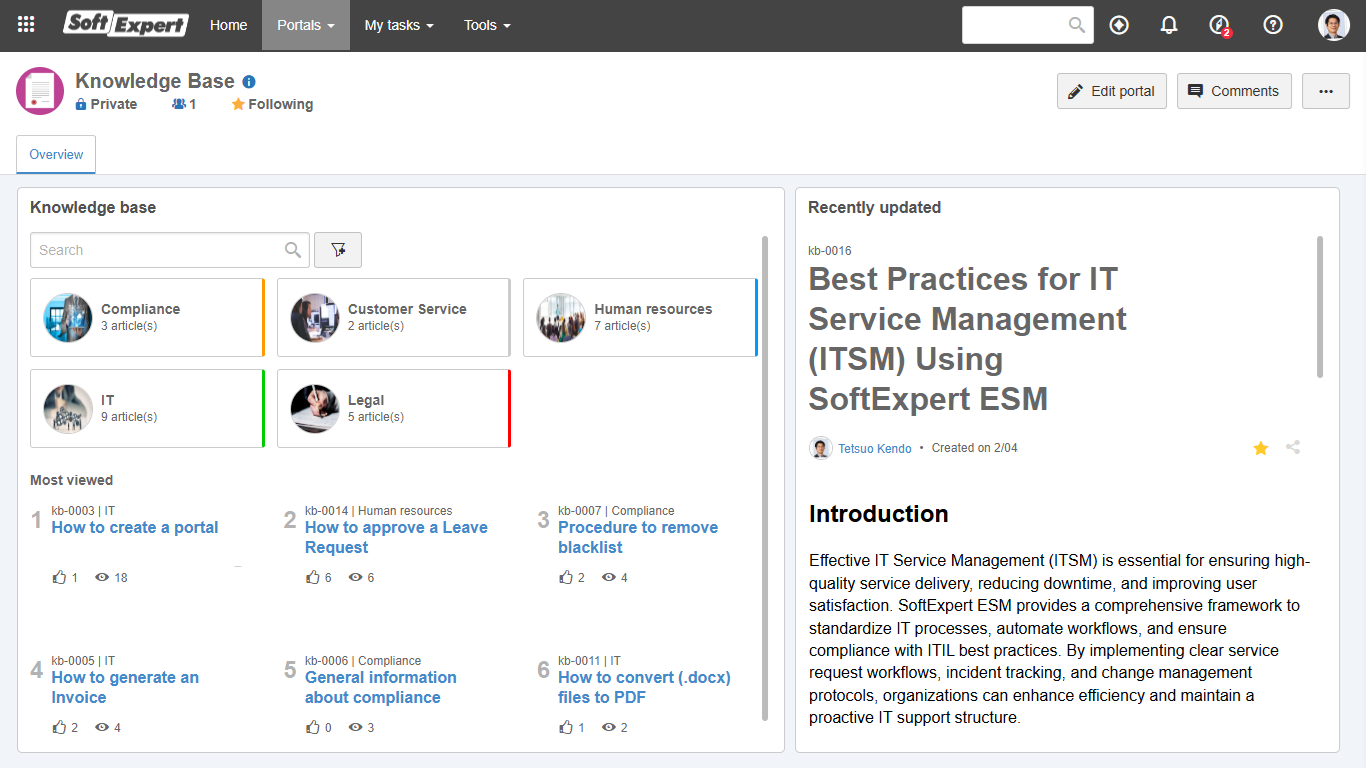Click the Knowledge Base portal logo
This screenshot has height=768, width=1366.
(x=40, y=91)
